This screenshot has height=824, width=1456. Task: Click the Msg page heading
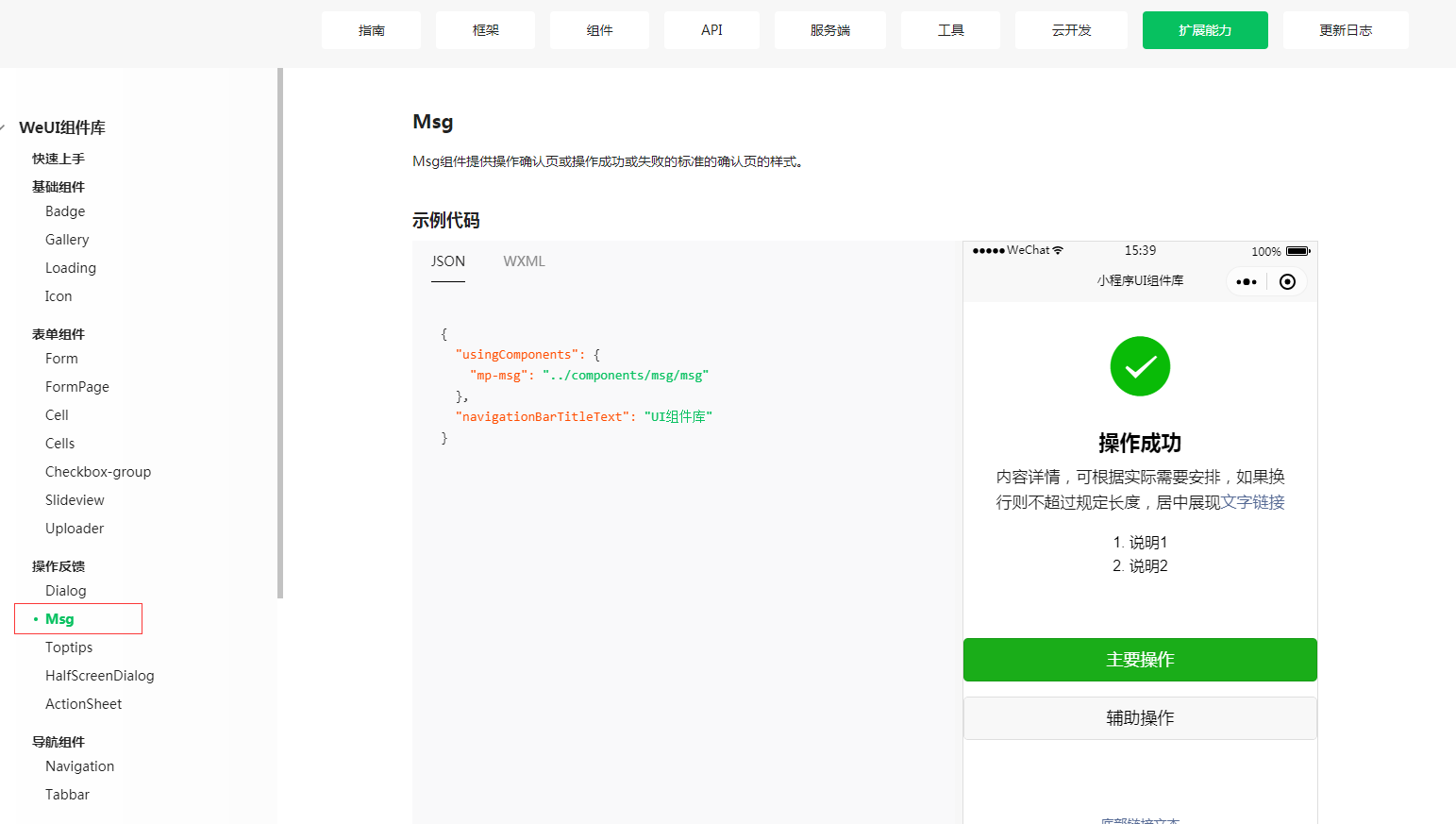pyautogui.click(x=433, y=122)
